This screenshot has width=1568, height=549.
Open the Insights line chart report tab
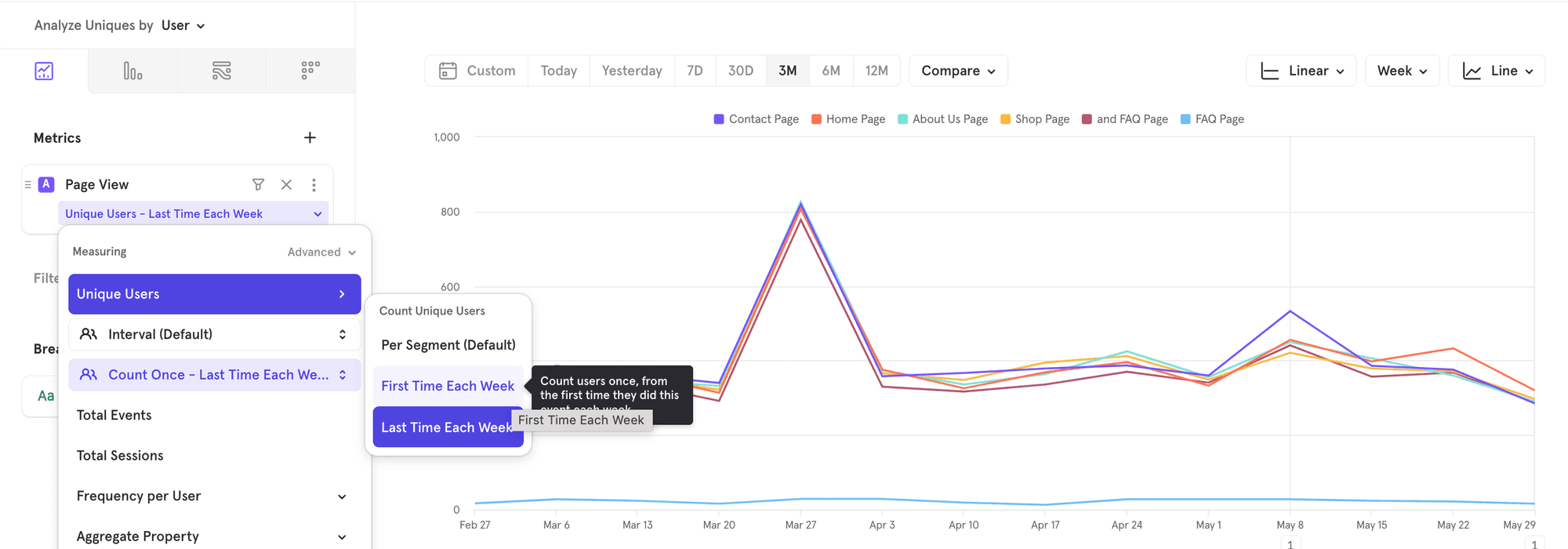44,71
